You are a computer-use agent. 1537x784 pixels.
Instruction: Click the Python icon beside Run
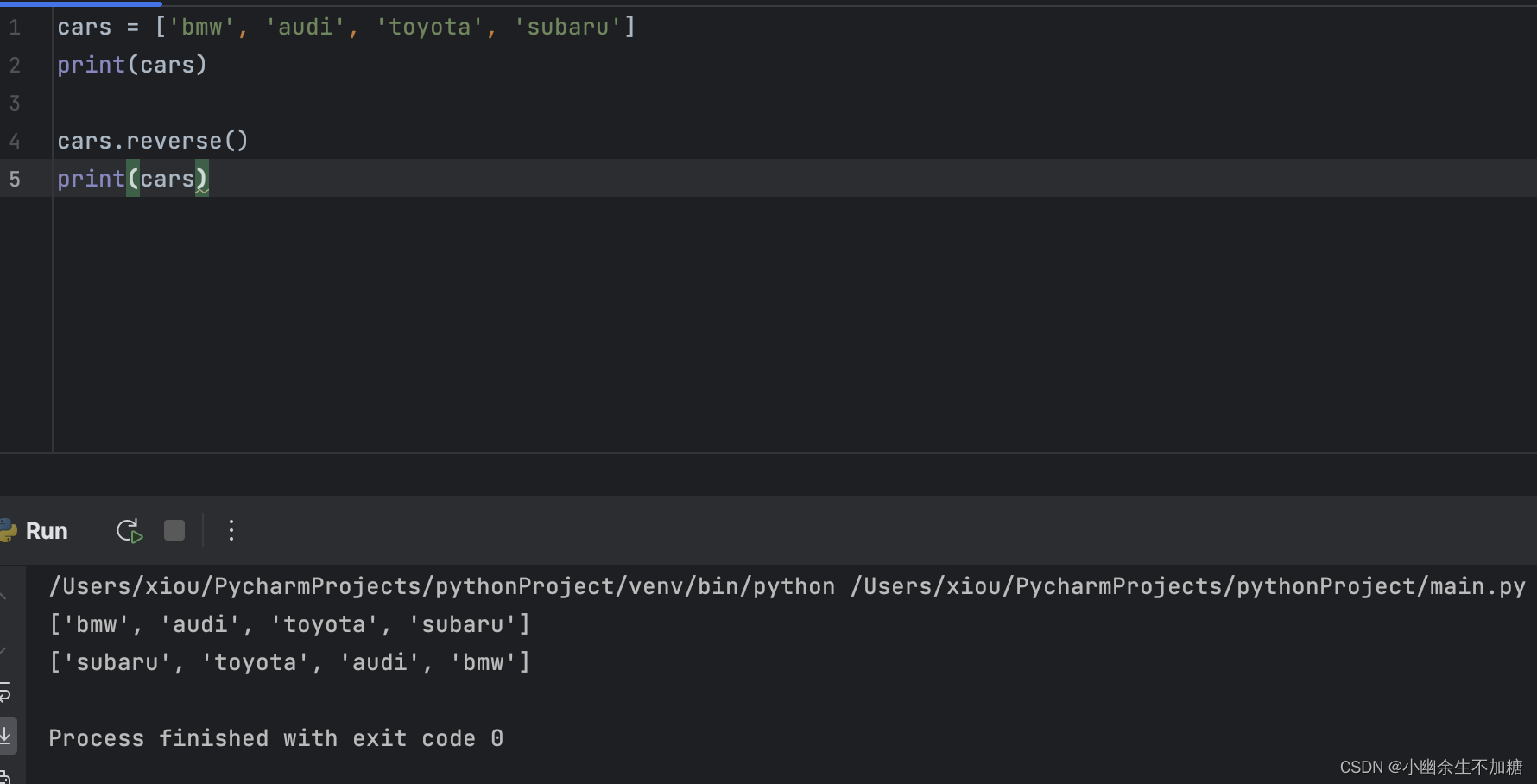8,530
